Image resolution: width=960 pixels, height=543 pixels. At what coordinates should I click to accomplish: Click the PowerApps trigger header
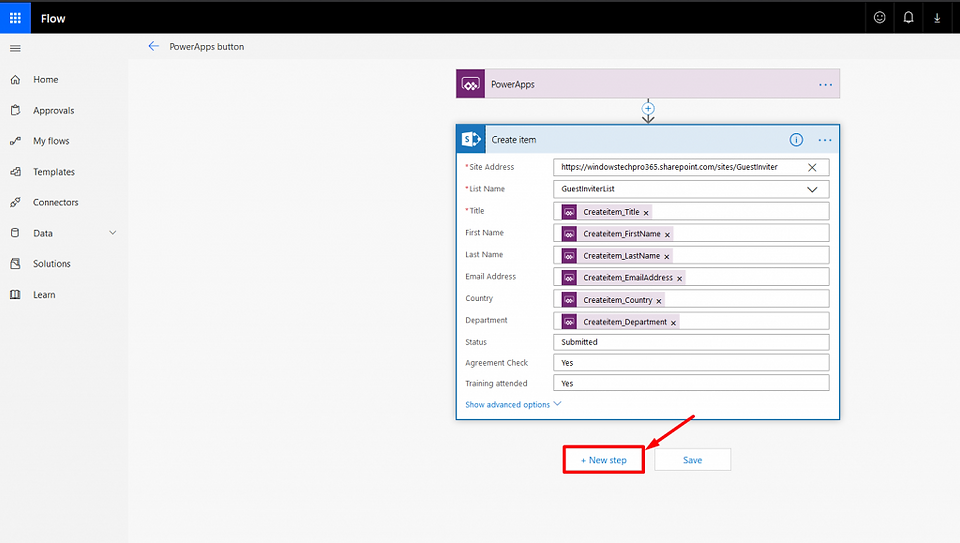click(x=648, y=84)
